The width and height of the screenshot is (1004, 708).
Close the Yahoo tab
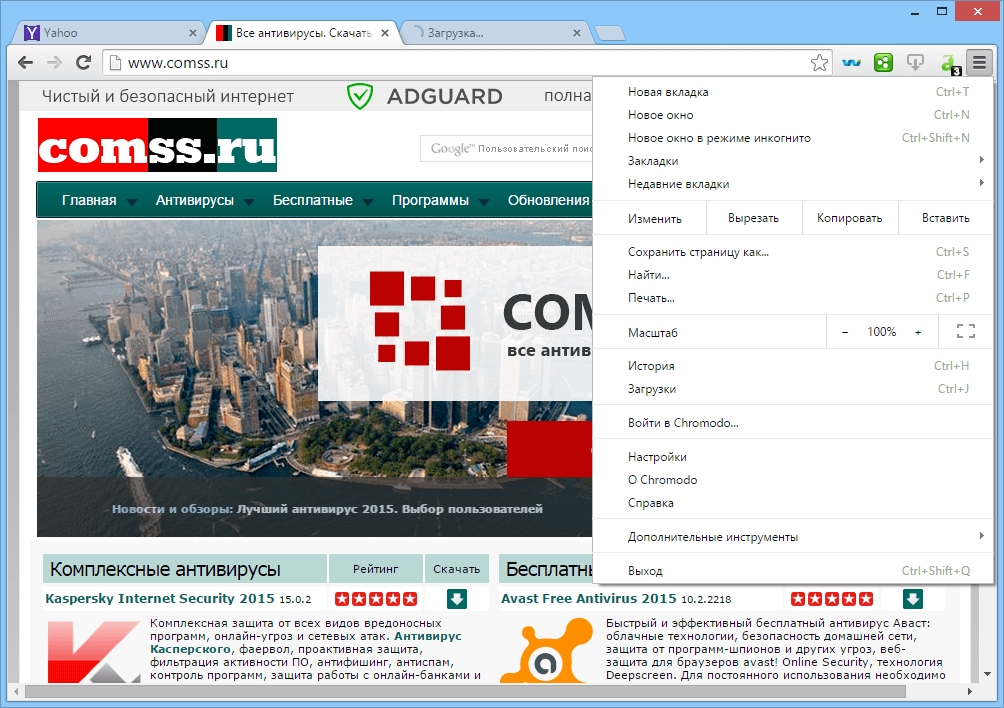point(193,33)
